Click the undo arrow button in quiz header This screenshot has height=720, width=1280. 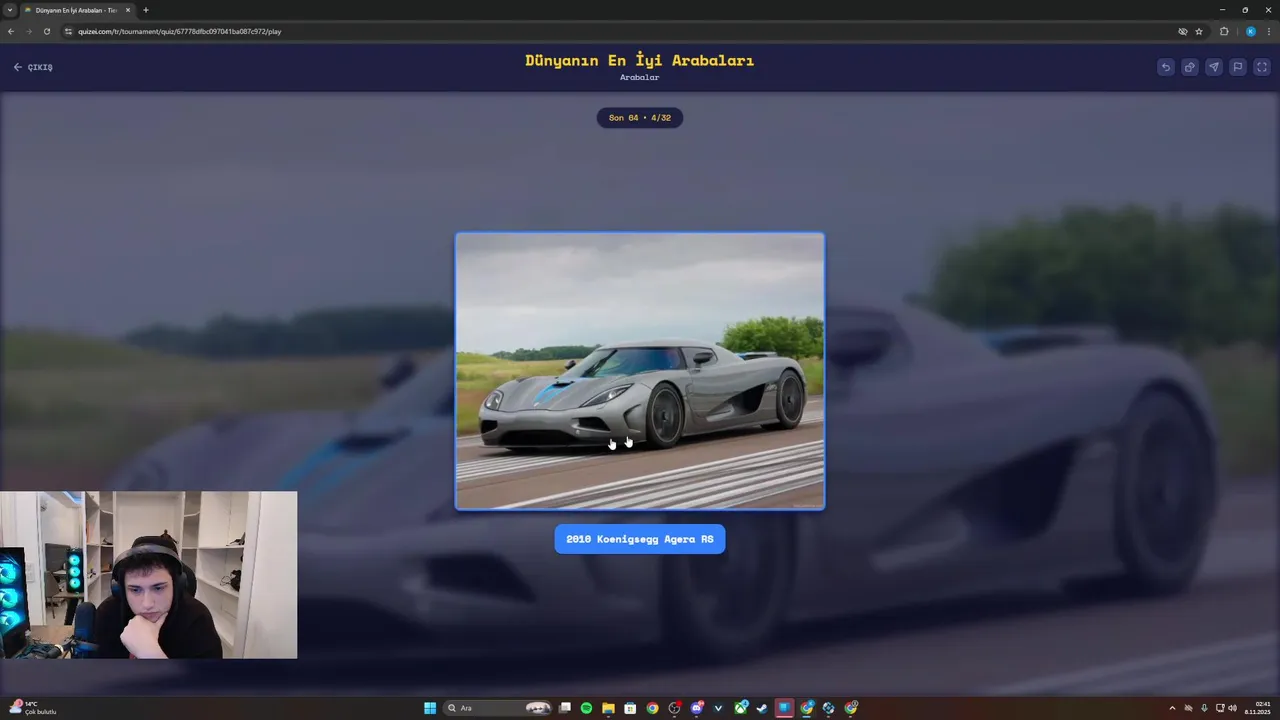coord(1165,67)
